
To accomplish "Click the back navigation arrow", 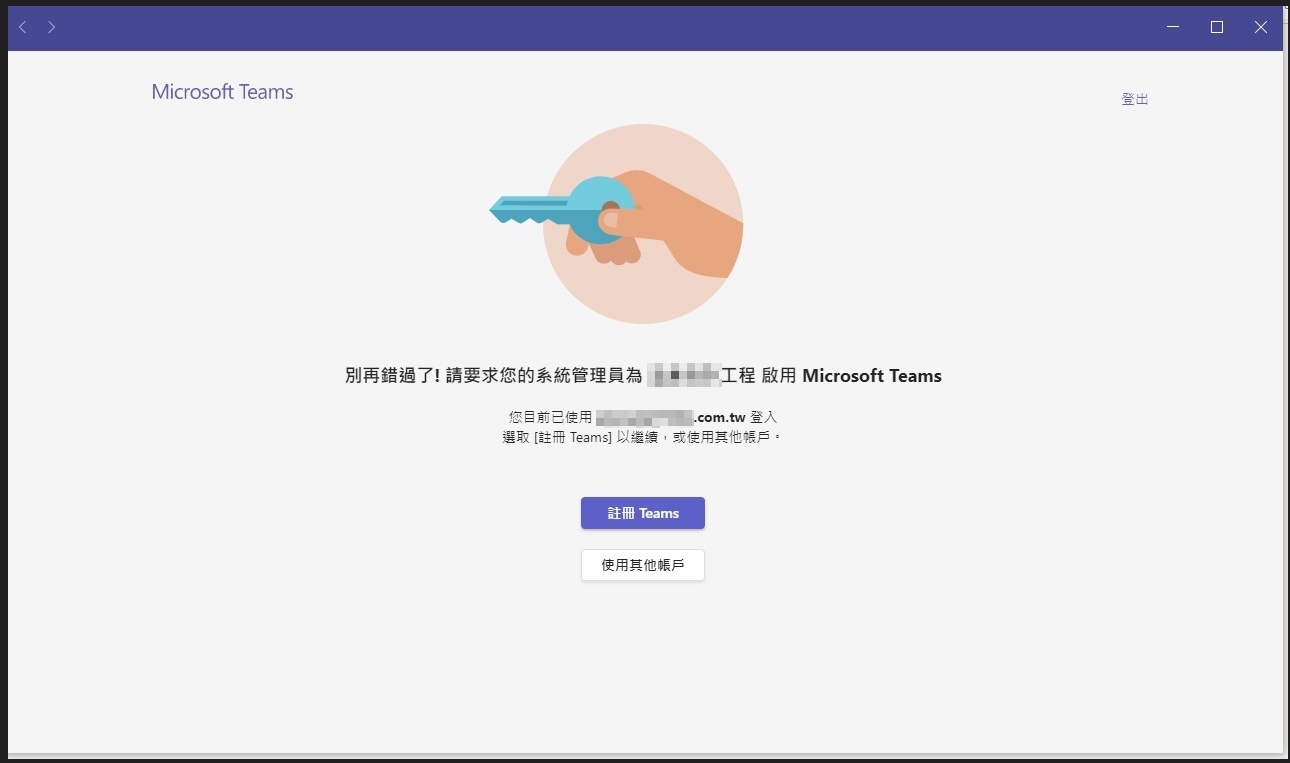I will (x=23, y=27).
